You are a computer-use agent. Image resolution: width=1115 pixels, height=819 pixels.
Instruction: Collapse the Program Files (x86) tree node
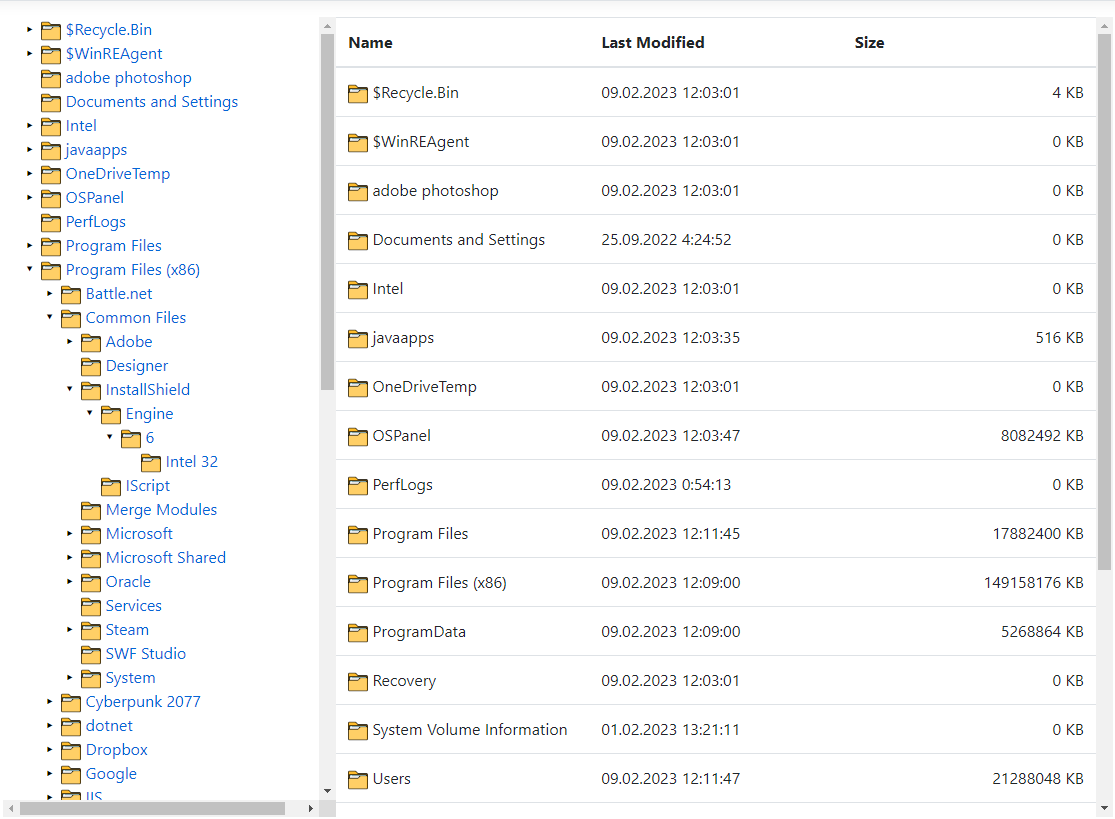click(31, 270)
